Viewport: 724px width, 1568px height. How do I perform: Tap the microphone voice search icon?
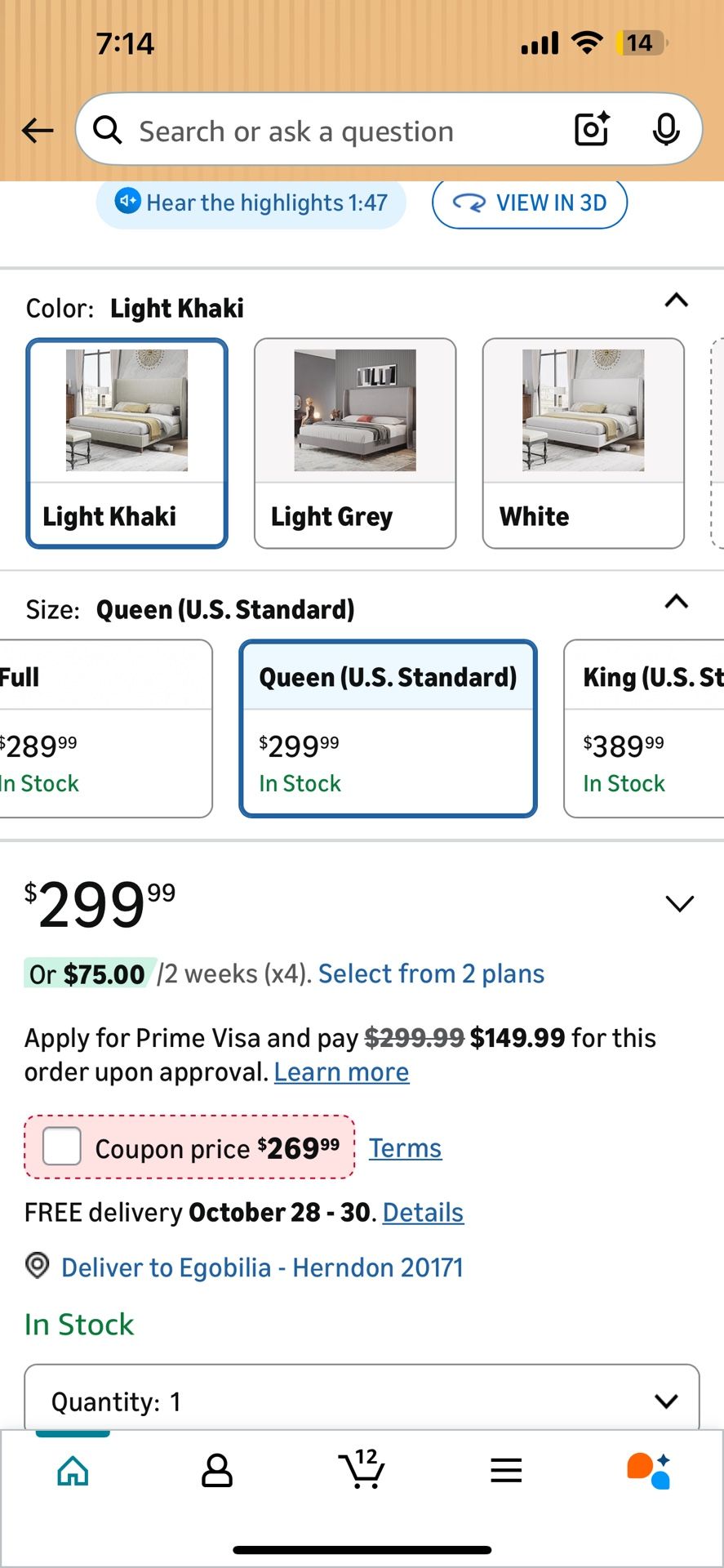(x=666, y=130)
